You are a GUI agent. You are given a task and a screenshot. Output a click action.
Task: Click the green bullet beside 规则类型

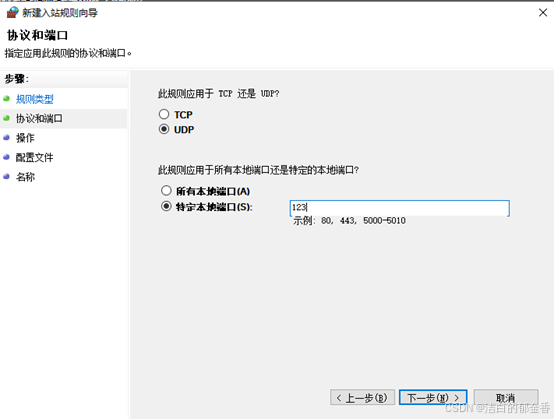pyautogui.click(x=6, y=99)
